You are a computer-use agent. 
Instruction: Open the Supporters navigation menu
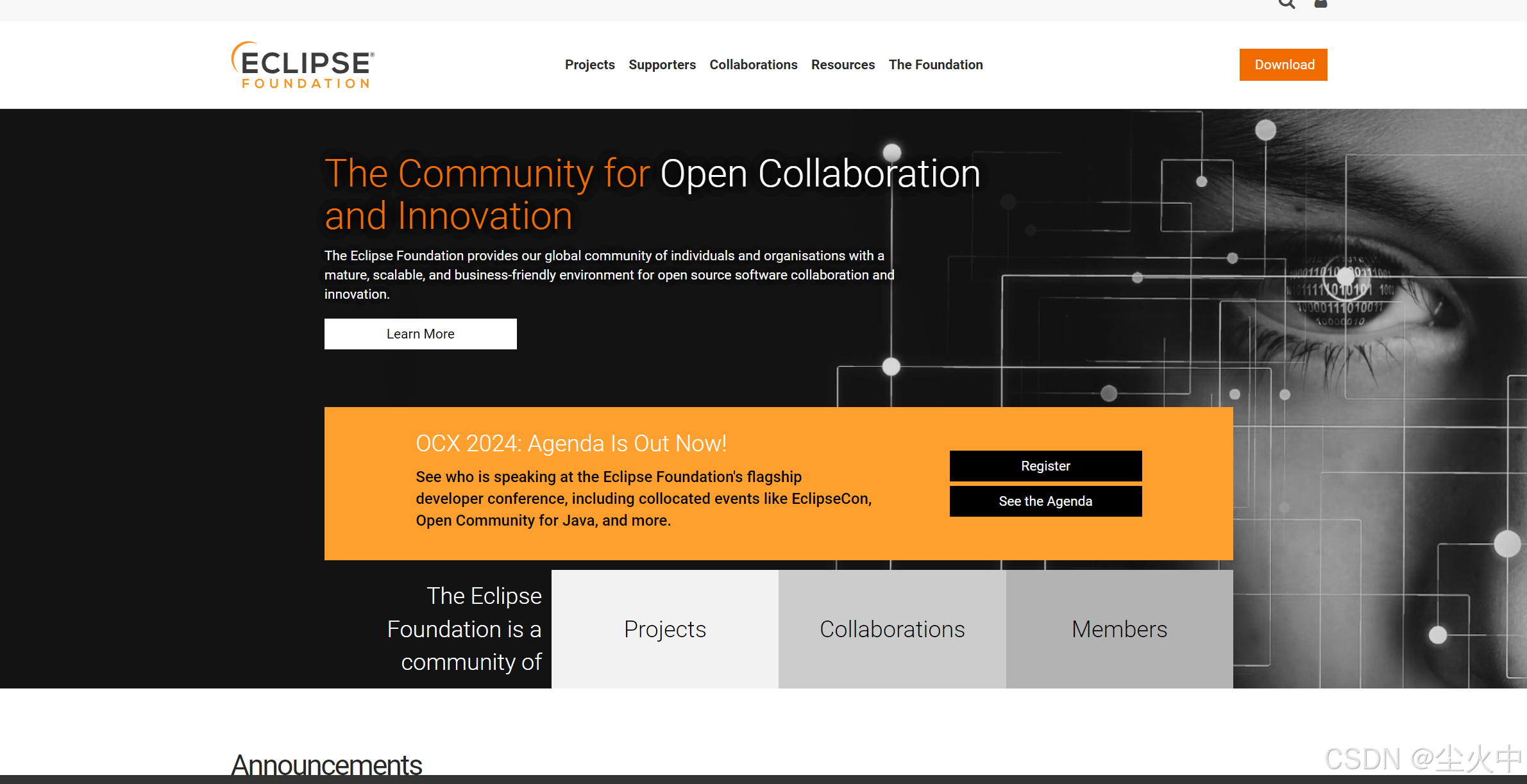tap(662, 65)
